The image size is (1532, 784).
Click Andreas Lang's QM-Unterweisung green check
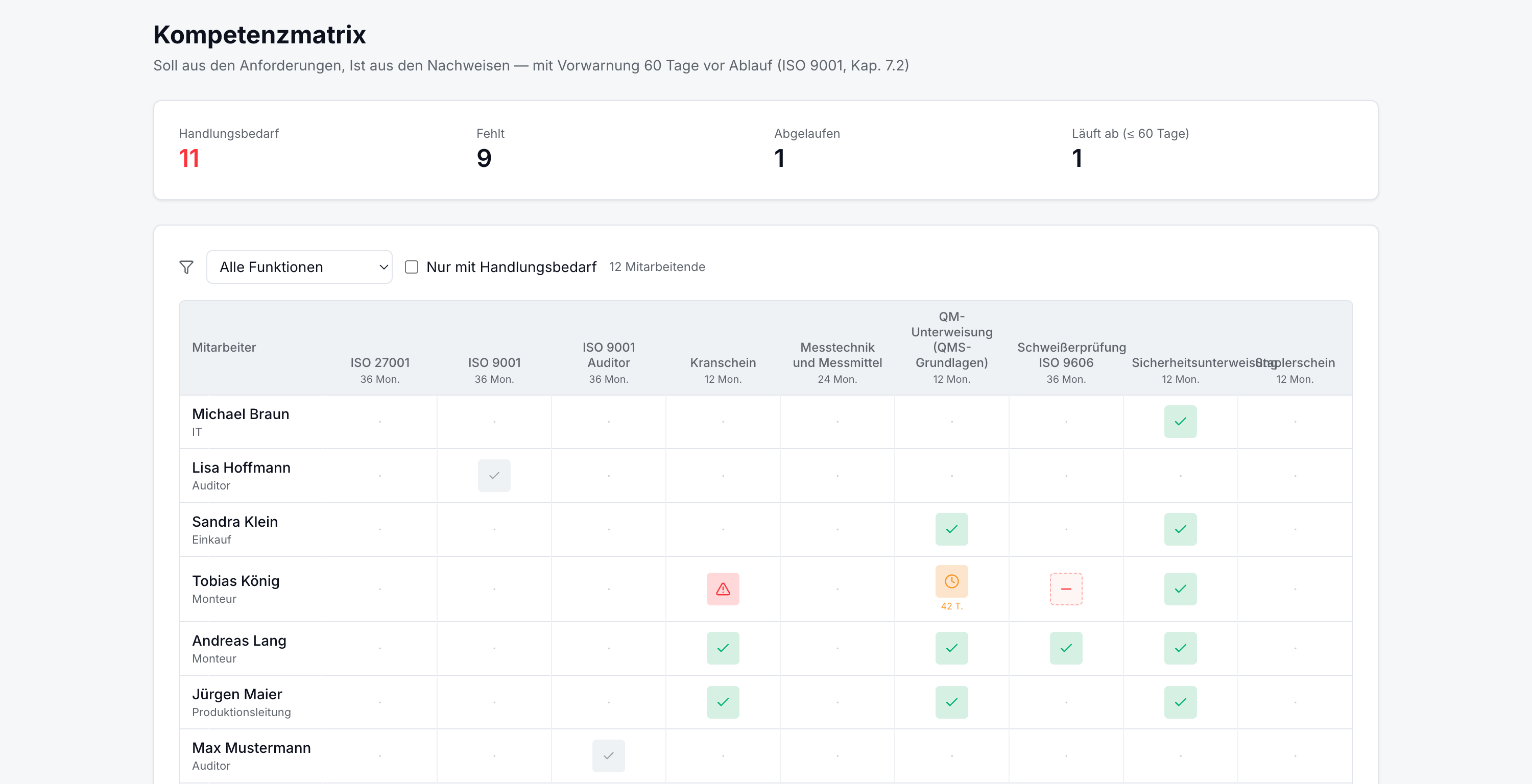click(x=952, y=648)
